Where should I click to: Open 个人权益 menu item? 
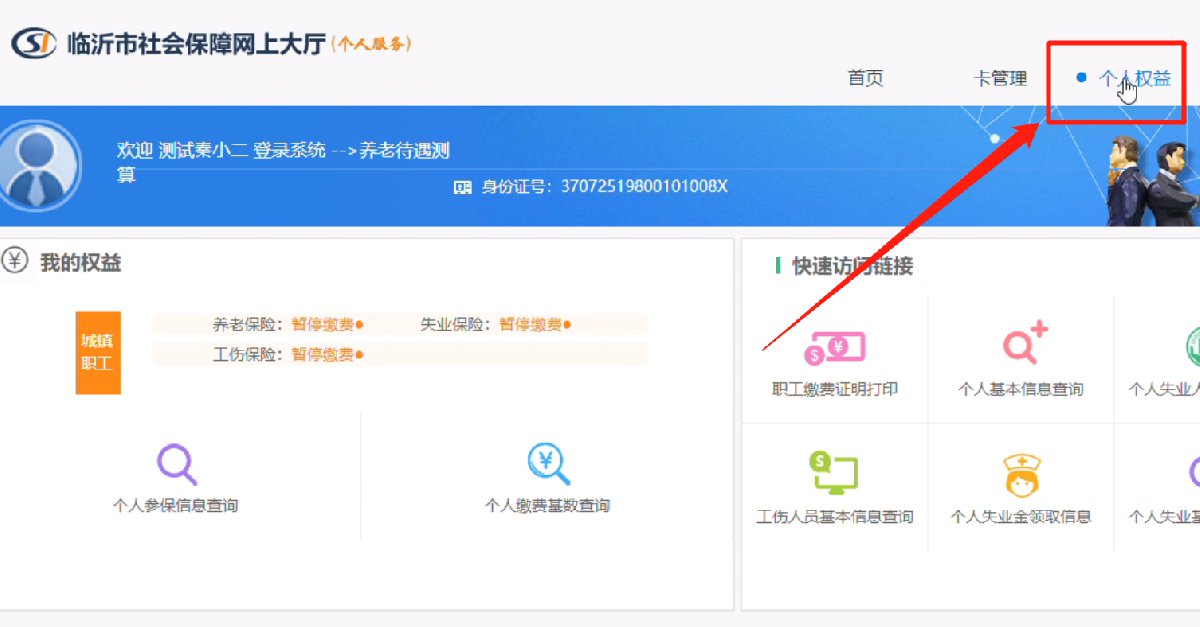(x=1134, y=78)
